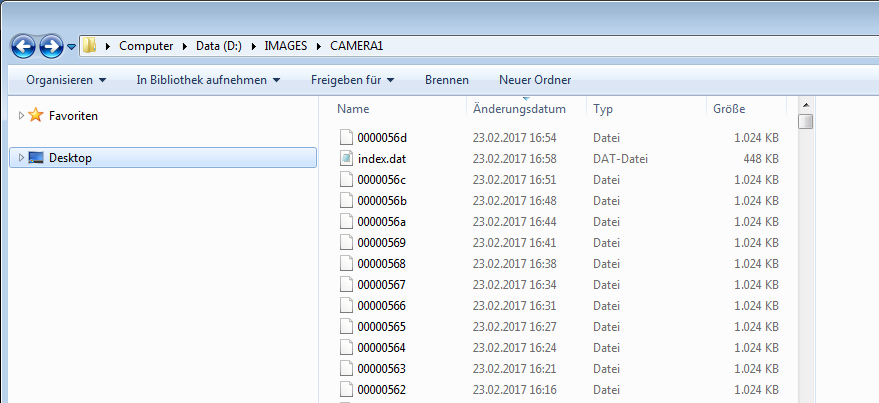Select file name 00000569
The image size is (879, 403).
[x=382, y=243]
